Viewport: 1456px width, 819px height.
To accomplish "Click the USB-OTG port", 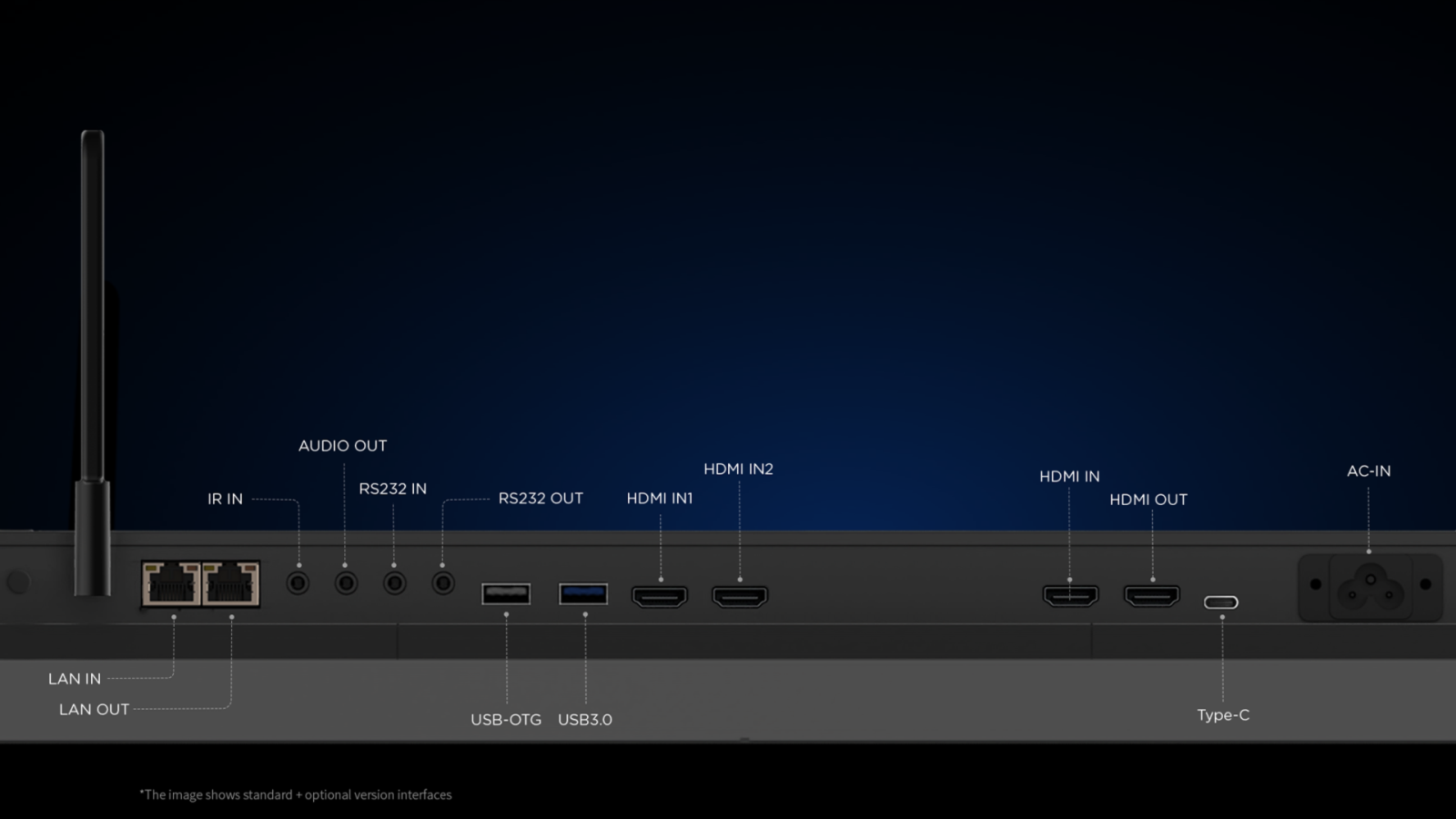I will tap(506, 594).
